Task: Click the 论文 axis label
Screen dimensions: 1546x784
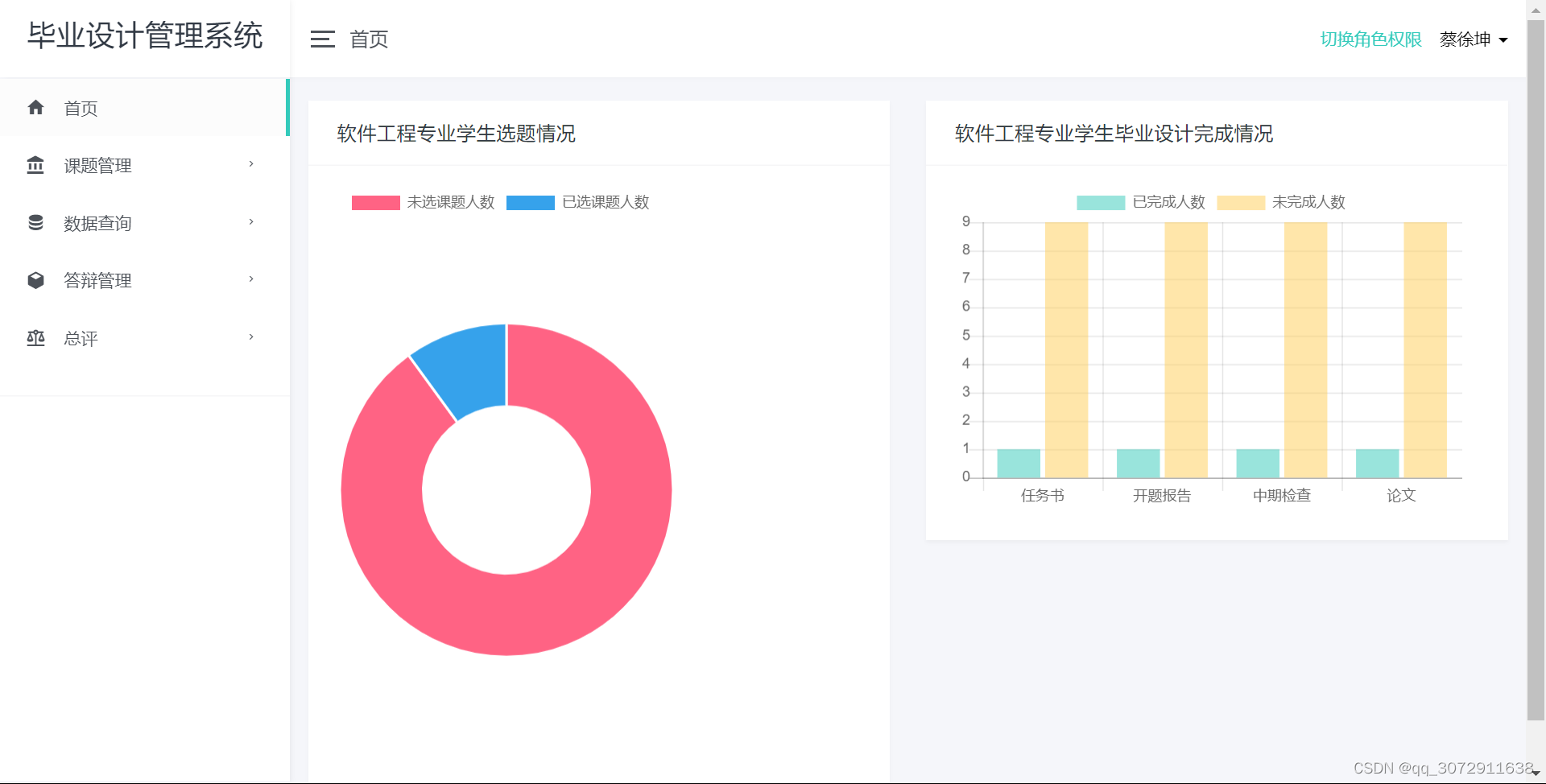Action: tap(1401, 496)
